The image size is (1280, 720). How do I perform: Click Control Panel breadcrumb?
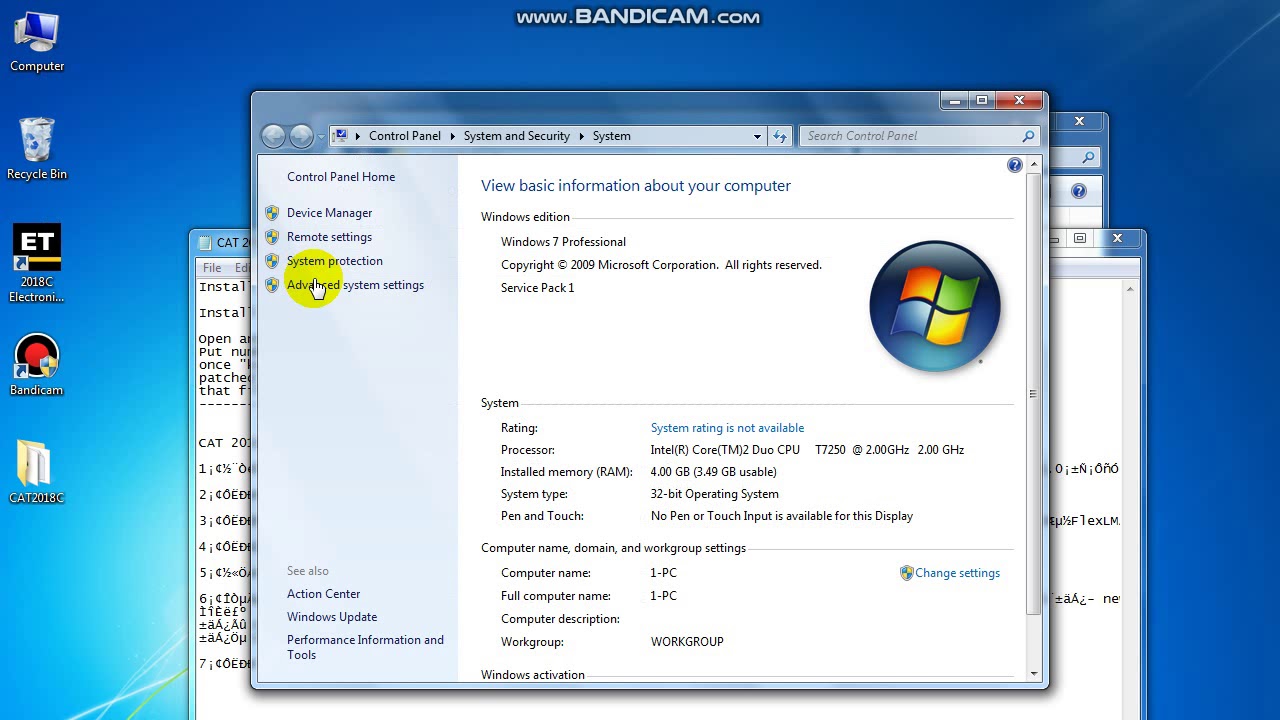(404, 136)
